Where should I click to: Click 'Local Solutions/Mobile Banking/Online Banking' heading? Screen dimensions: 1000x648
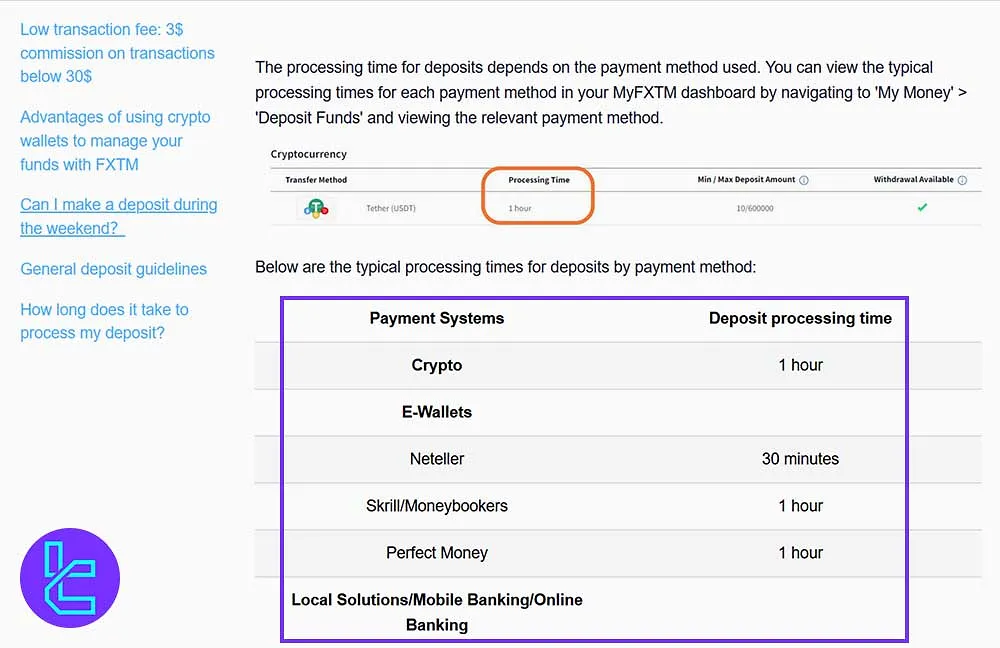[x=437, y=612]
